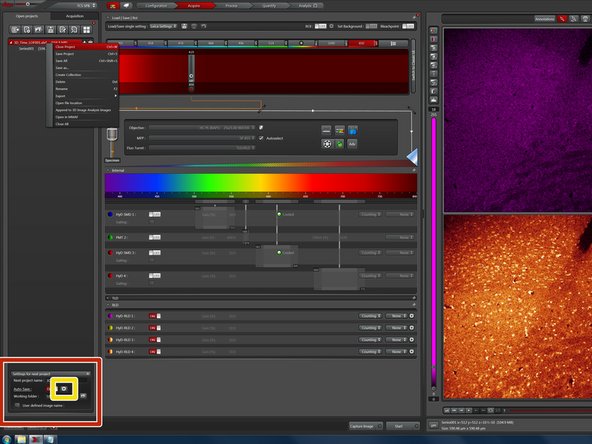Click the first icon in the Open projects toolbar
The height and width of the screenshot is (444, 592).
15,29
